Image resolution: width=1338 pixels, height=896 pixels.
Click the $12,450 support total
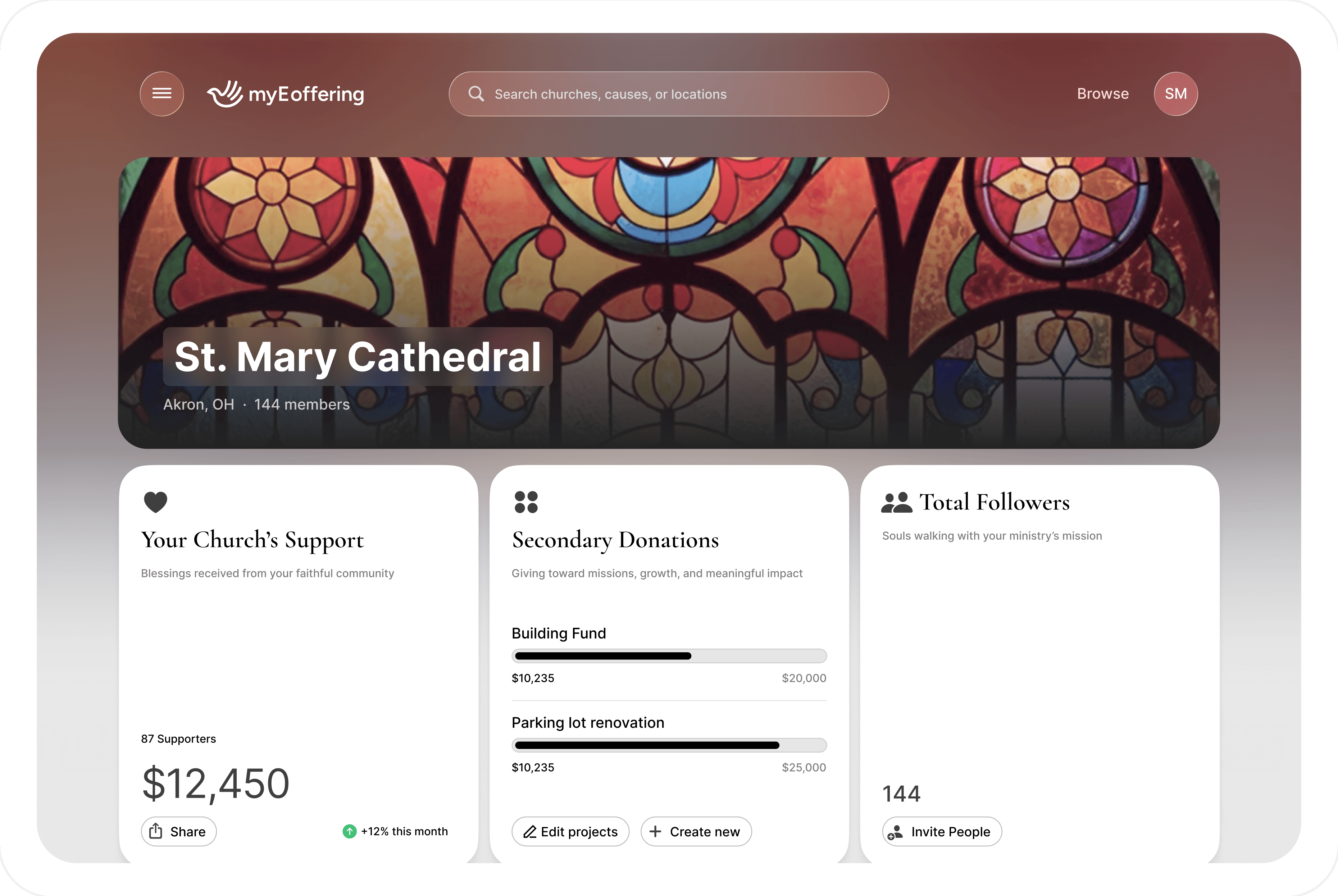click(215, 783)
